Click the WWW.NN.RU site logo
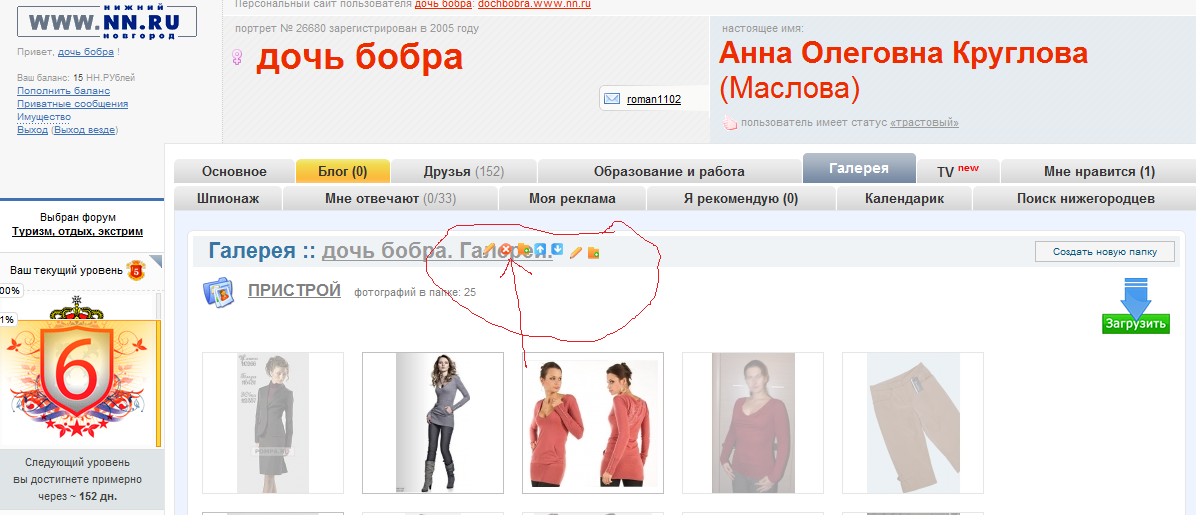The image size is (1196, 515). click(107, 22)
